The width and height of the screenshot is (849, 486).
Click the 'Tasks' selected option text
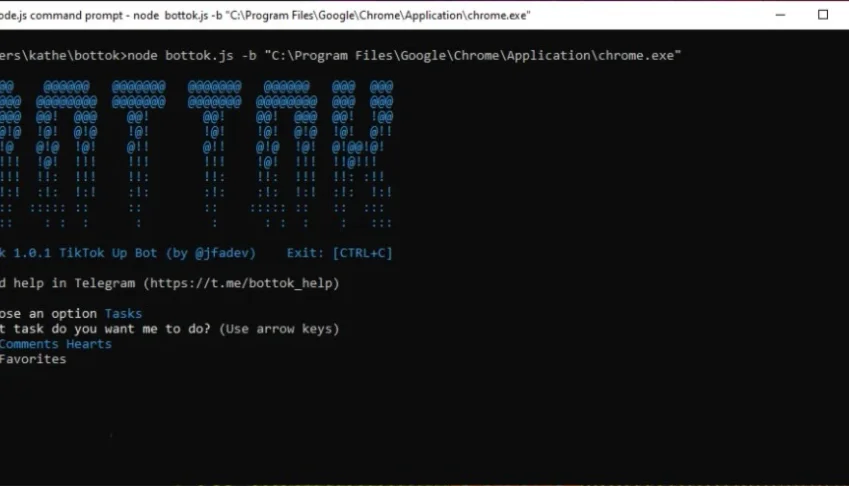[x=123, y=314]
